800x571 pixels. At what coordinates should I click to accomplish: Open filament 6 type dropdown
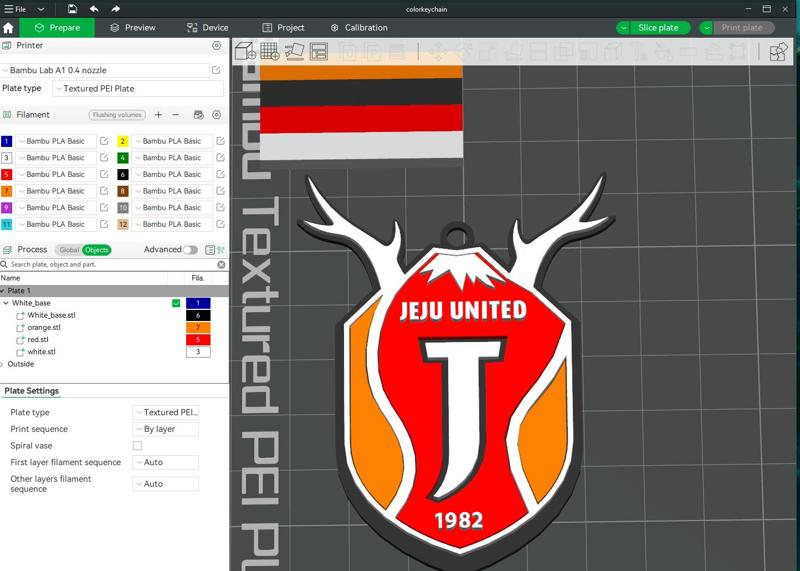click(172, 175)
